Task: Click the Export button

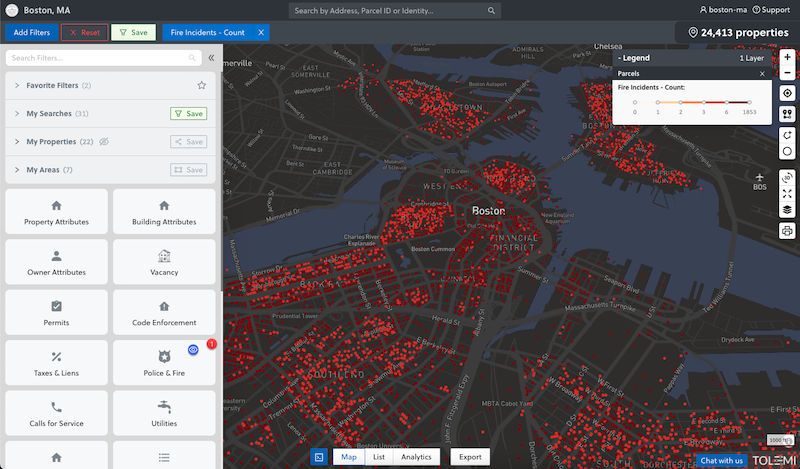Action: [470, 457]
